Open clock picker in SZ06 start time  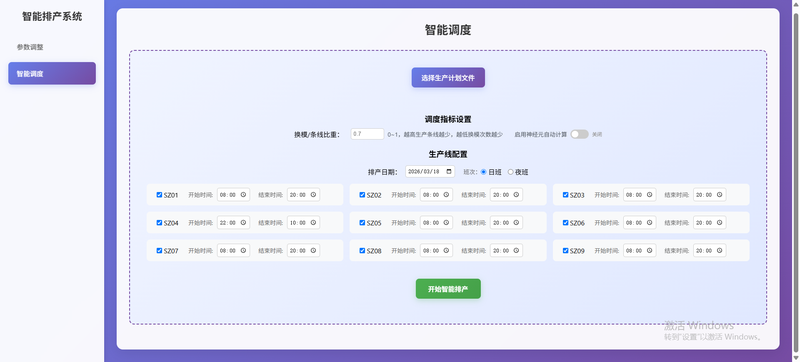coord(649,223)
